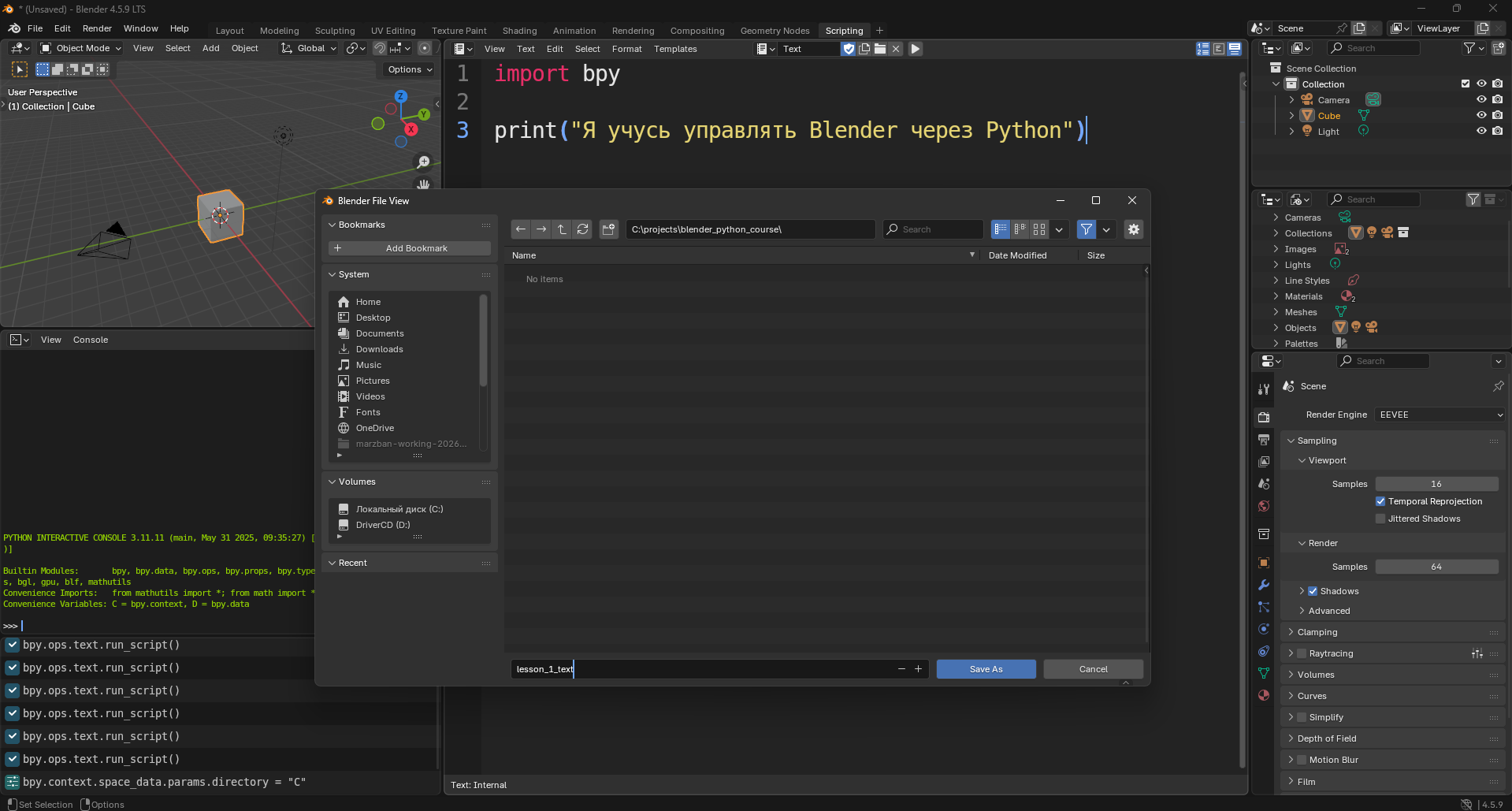The height and width of the screenshot is (811, 1512).
Task: Uncheck the Shadows checkbox
Action: (1313, 591)
